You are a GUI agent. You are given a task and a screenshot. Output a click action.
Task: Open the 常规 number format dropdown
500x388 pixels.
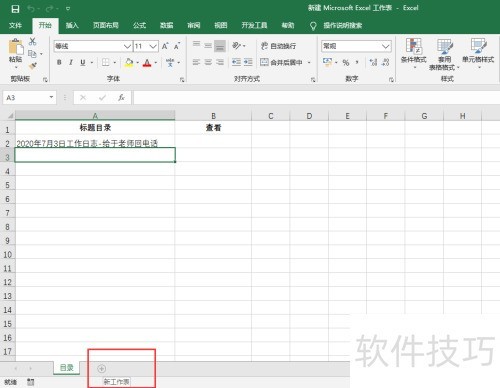click(386, 46)
